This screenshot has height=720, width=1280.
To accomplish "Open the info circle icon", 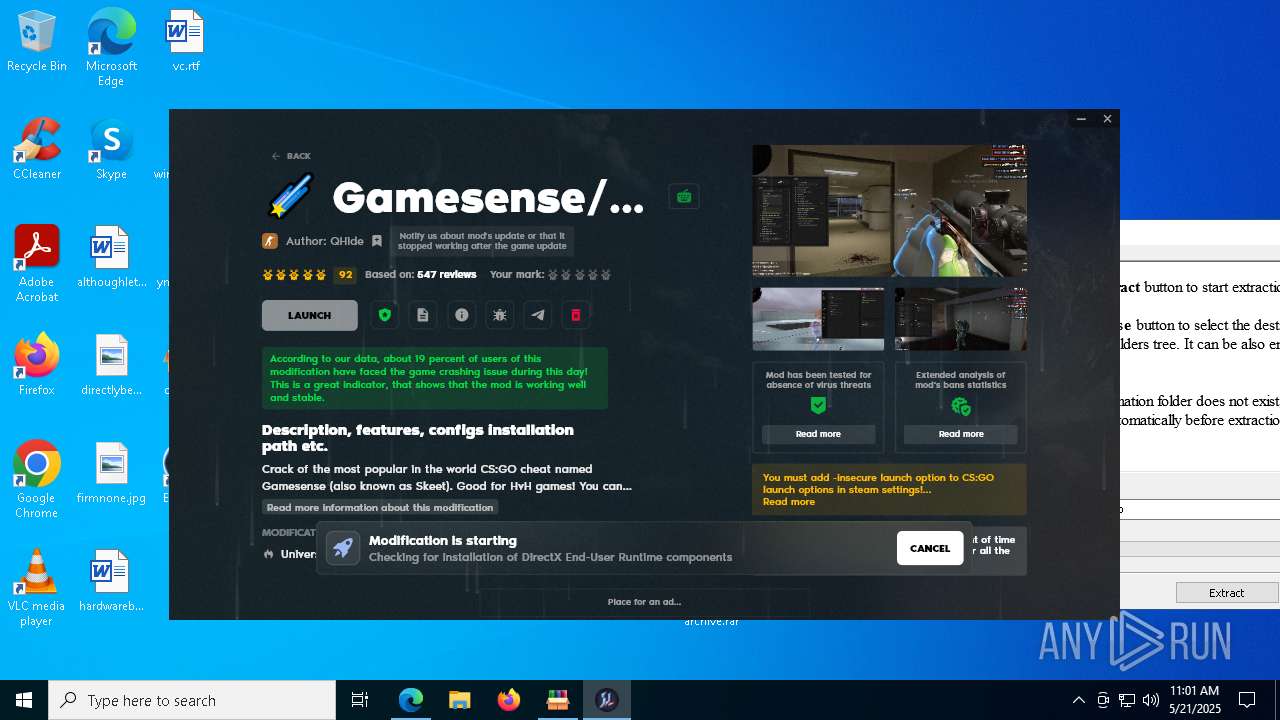I will click(461, 315).
